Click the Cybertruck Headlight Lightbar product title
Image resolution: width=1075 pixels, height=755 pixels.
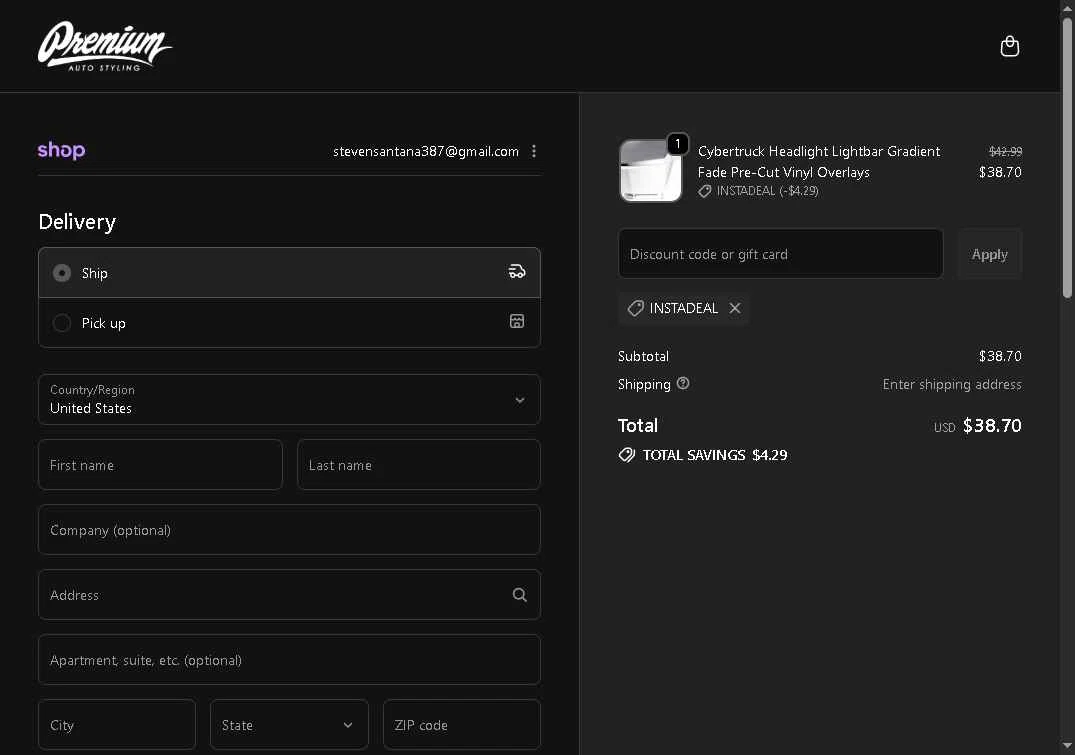point(819,161)
